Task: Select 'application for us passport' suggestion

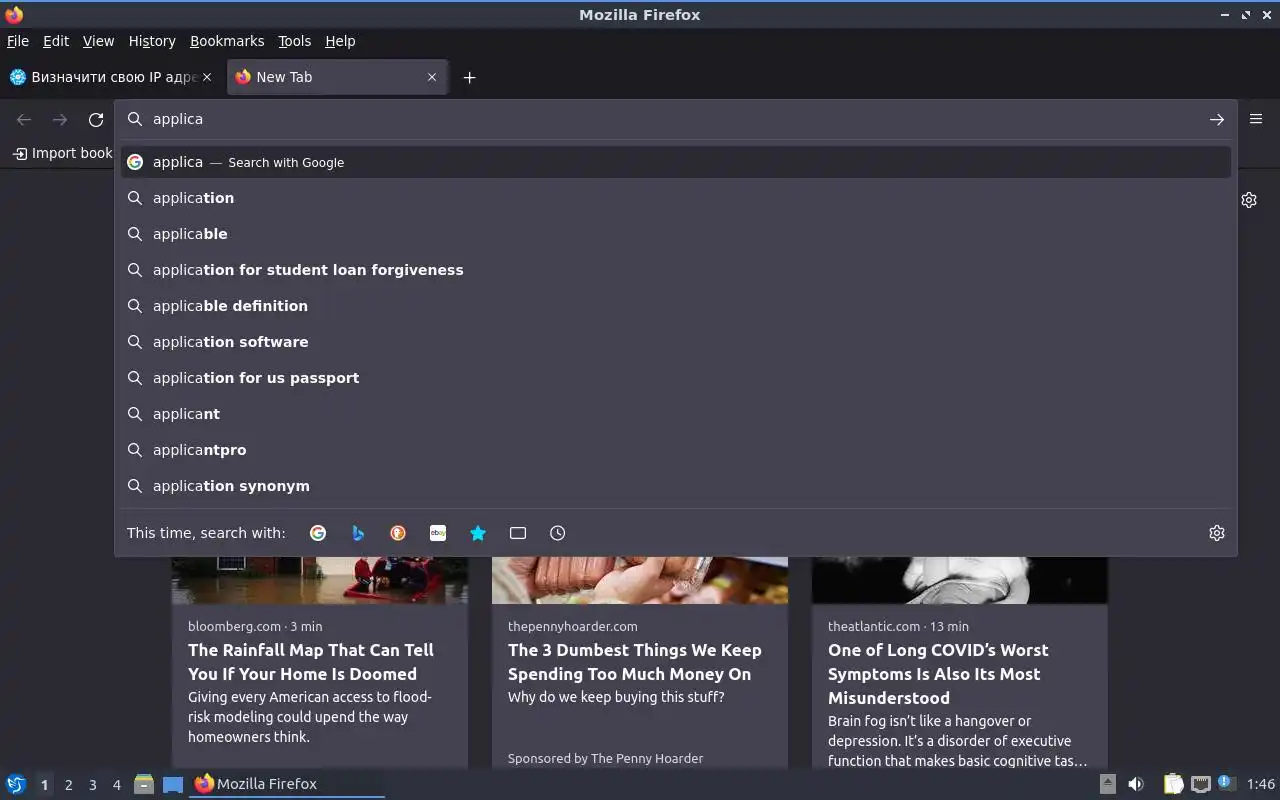Action: point(676,378)
